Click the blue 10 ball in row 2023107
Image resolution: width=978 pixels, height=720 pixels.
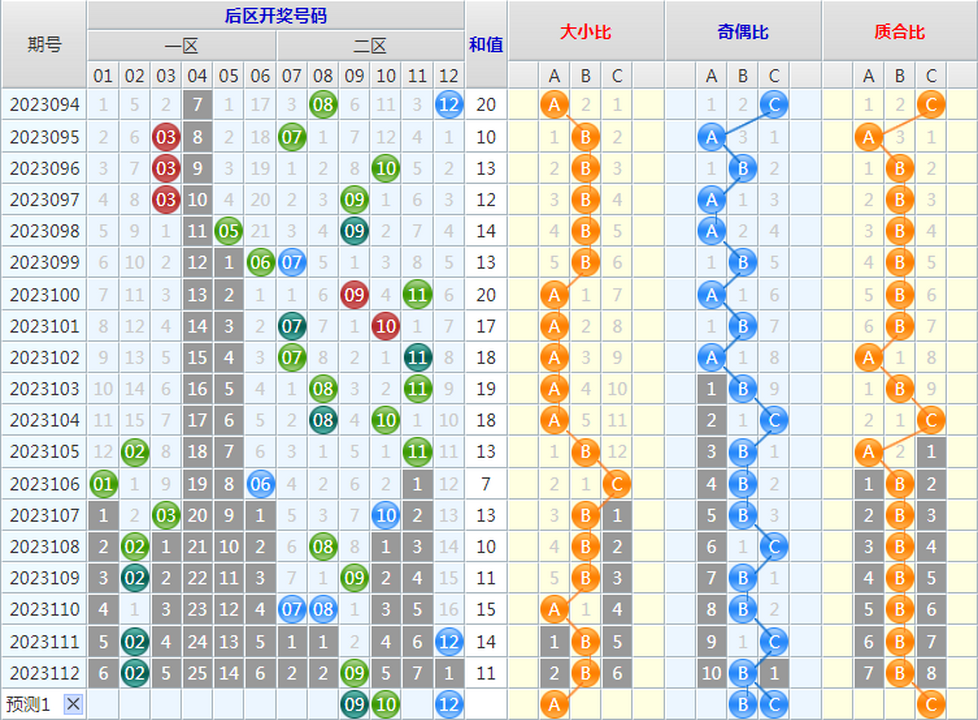coord(385,515)
